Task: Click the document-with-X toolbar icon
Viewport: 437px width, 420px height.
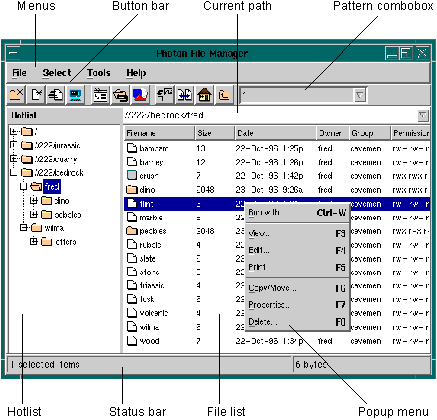Action: 36,95
